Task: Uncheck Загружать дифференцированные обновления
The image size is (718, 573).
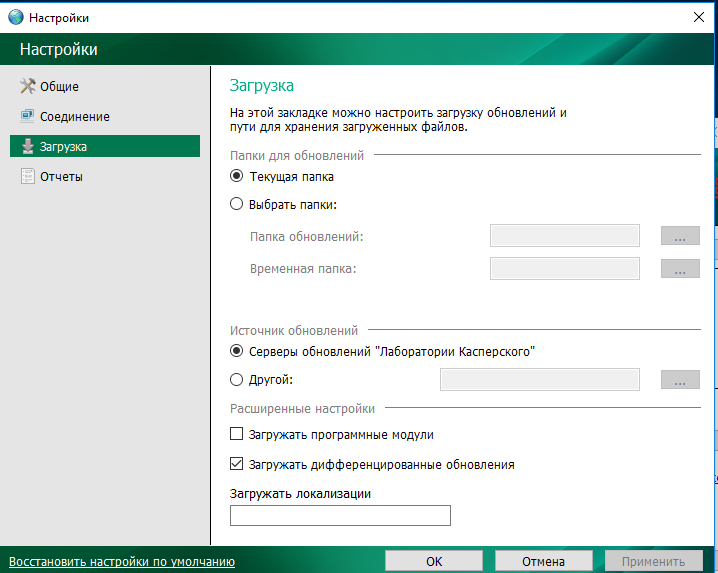Action: click(x=236, y=464)
